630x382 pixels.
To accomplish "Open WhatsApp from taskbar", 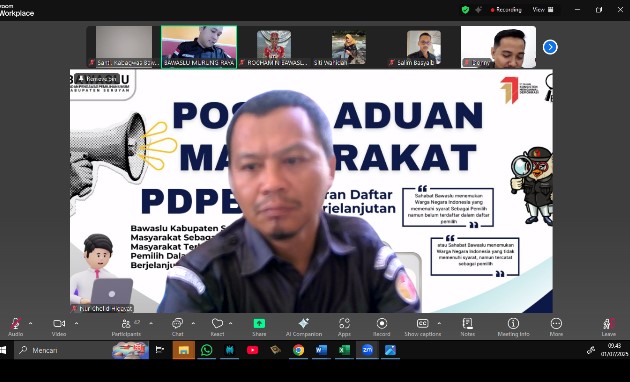I will point(207,350).
